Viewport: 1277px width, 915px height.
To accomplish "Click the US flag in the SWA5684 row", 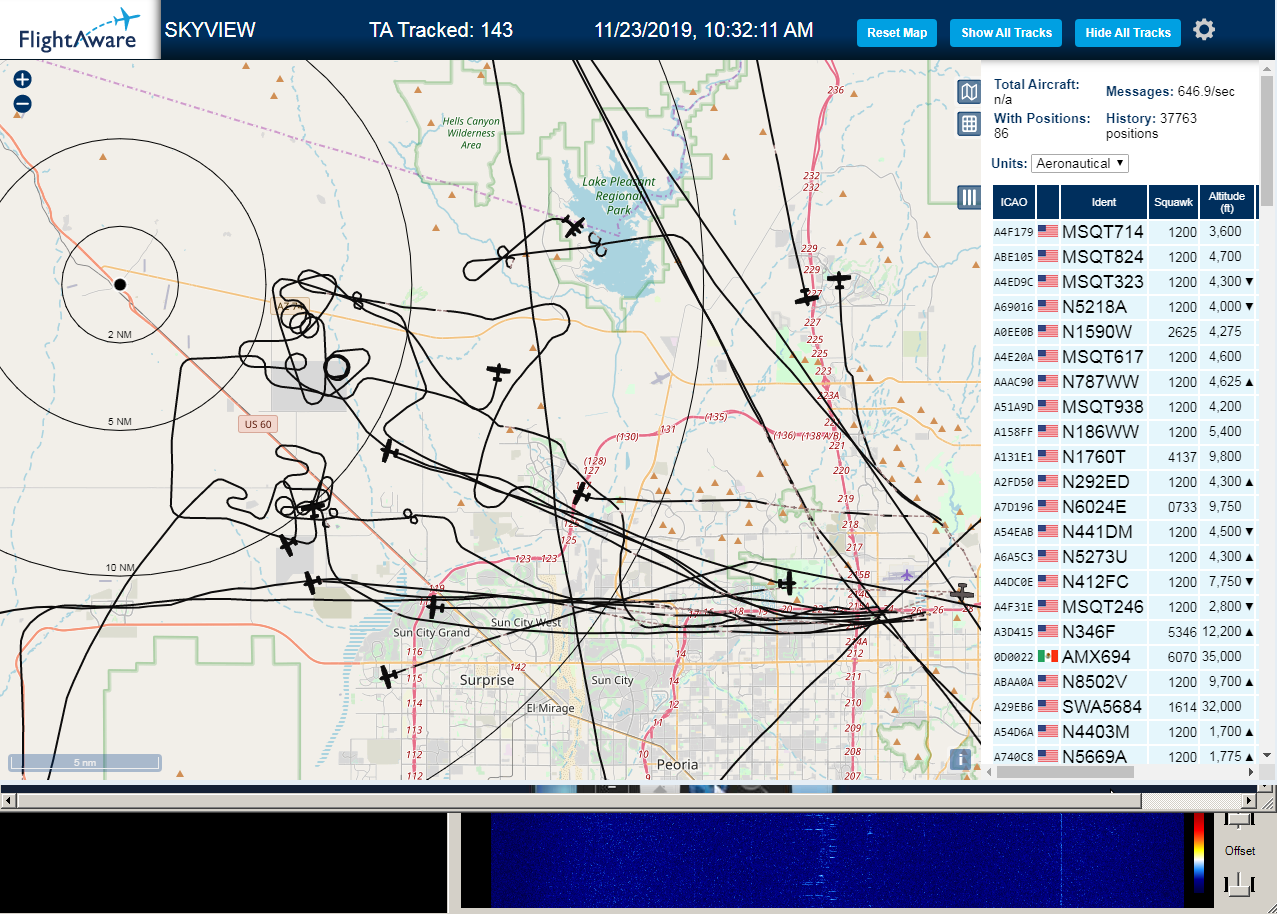I will [x=1048, y=707].
